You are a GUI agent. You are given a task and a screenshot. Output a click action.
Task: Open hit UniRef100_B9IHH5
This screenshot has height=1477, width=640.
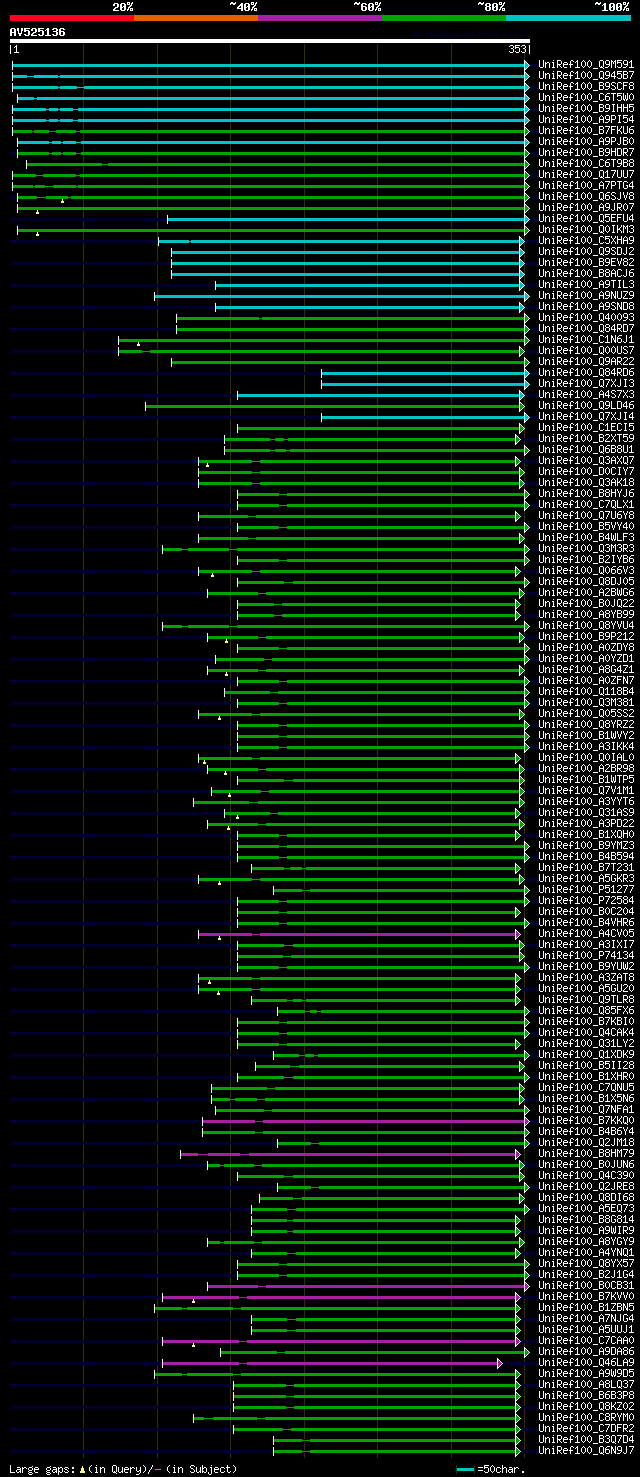[x=586, y=109]
